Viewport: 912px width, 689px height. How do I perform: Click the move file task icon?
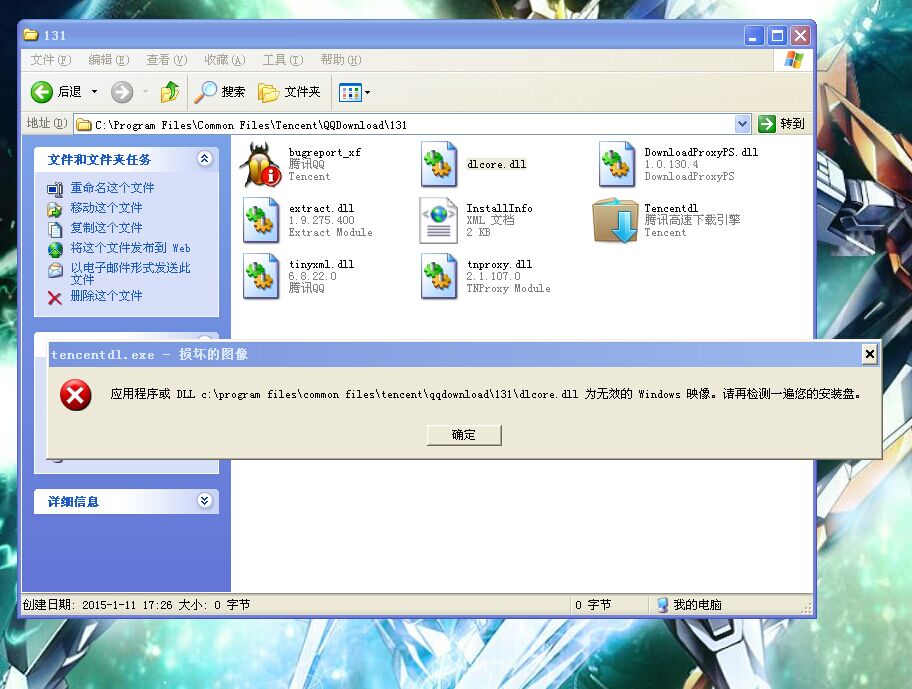click(55, 209)
